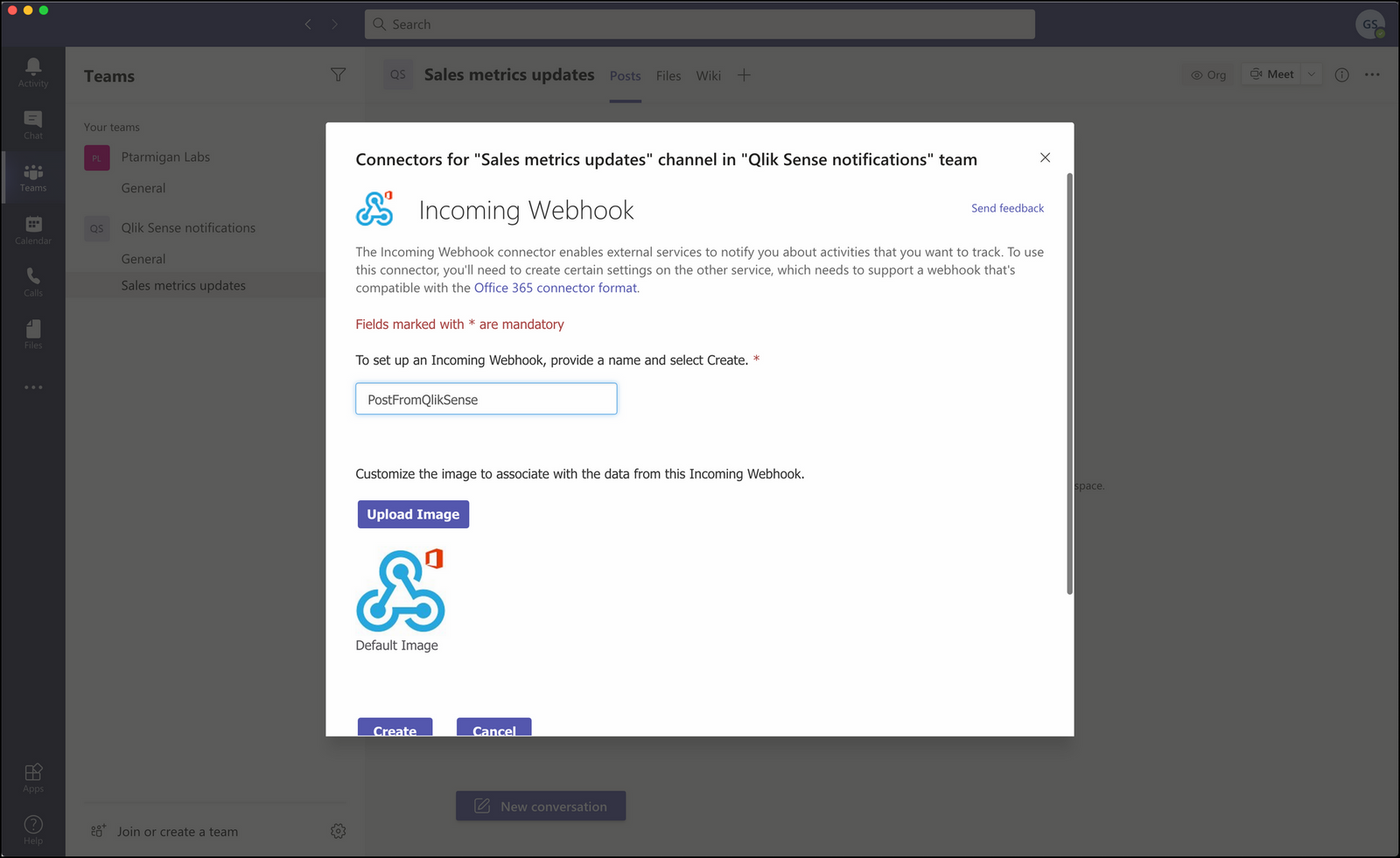Click the webhook name input field
This screenshot has width=1400, height=858.
click(486, 399)
